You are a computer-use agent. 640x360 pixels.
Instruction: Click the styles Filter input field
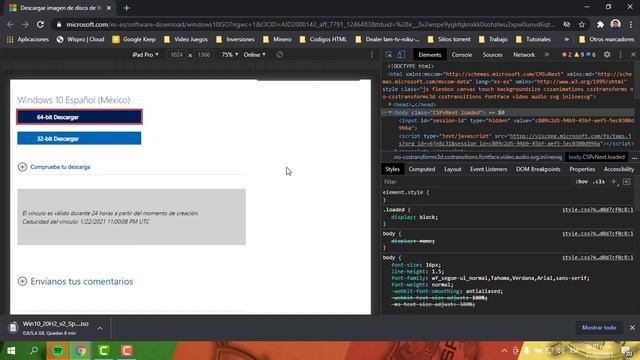(x=476, y=182)
